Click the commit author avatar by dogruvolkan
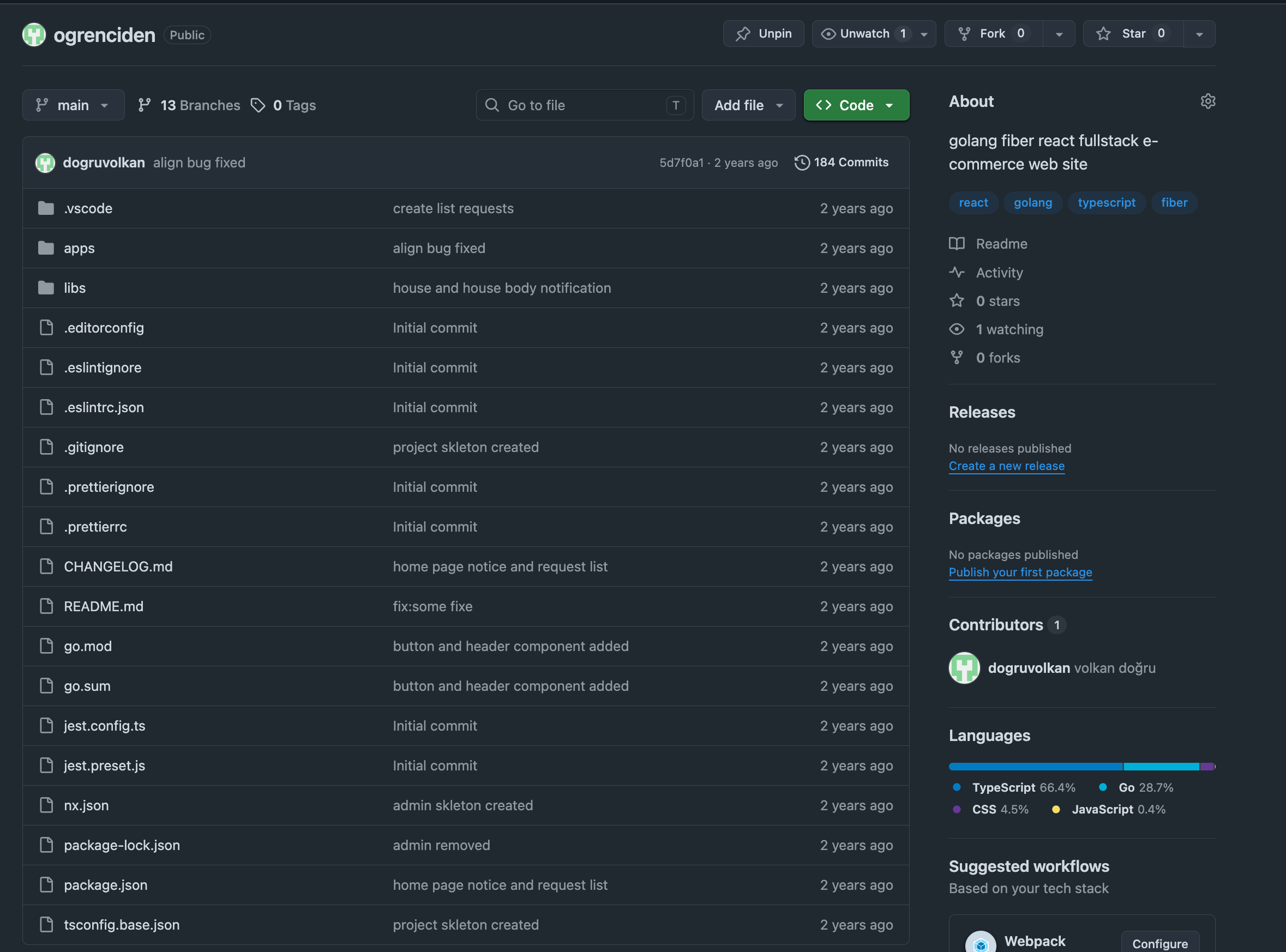This screenshot has width=1286, height=952. click(x=45, y=162)
